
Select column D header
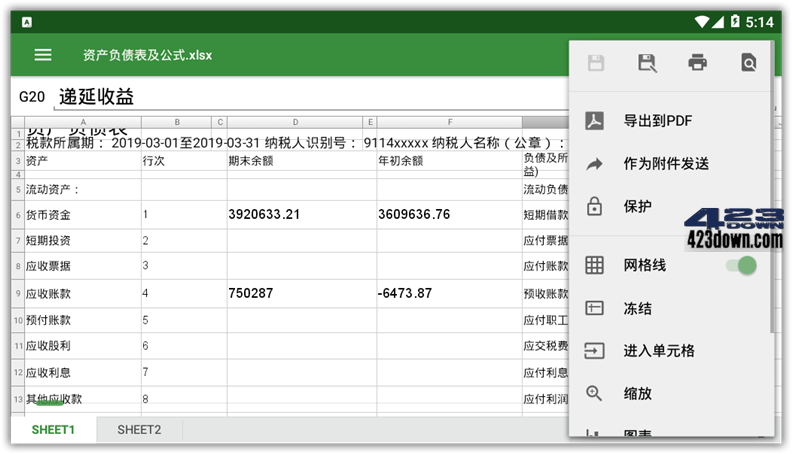[x=295, y=122]
